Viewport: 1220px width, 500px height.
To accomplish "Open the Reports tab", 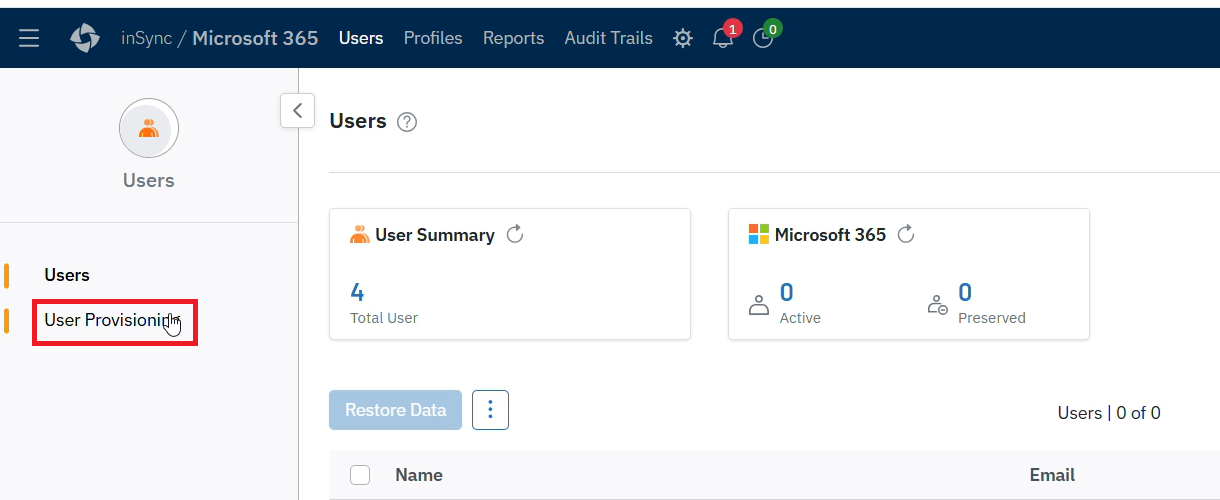I will (514, 38).
